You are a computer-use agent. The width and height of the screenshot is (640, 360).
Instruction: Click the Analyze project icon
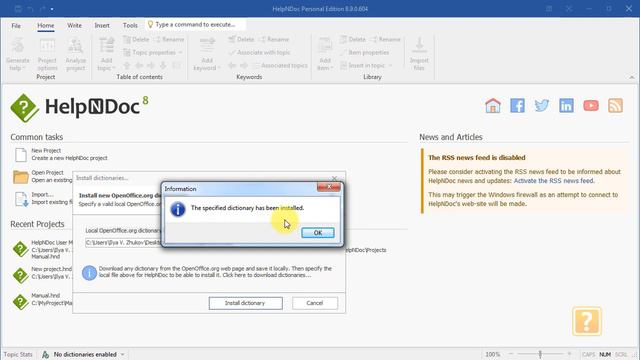click(76, 54)
